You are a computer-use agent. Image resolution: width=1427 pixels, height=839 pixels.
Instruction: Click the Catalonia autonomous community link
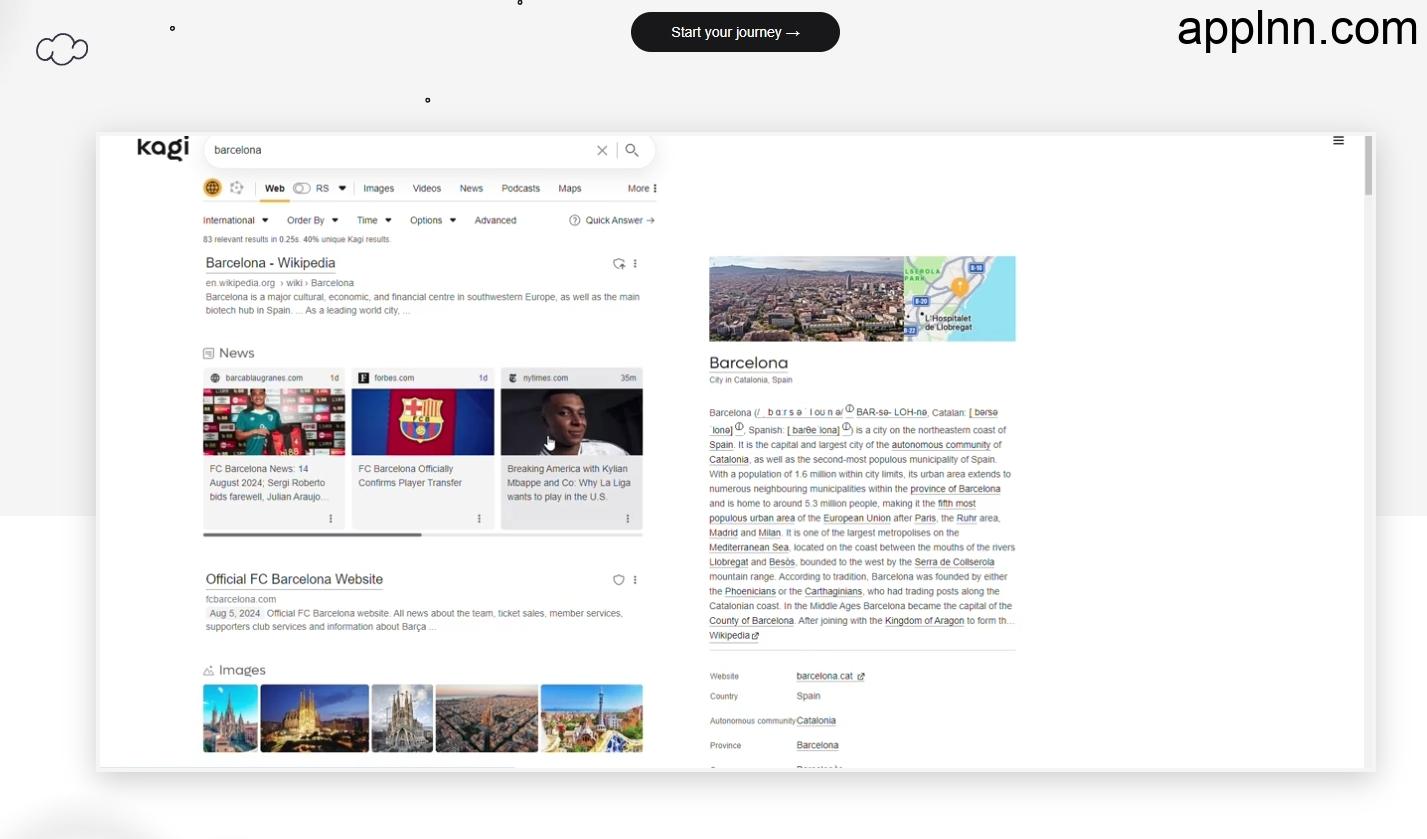(x=816, y=720)
